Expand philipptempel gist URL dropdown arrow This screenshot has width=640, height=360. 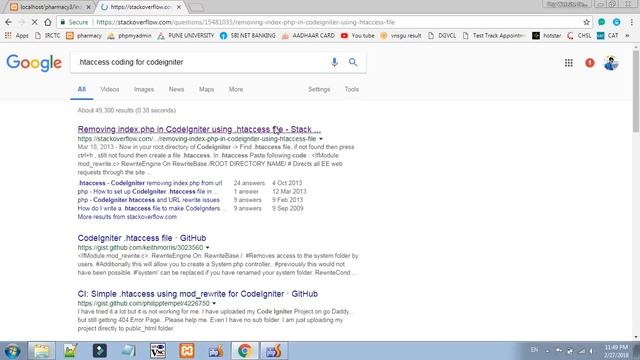pyautogui.click(x=214, y=304)
